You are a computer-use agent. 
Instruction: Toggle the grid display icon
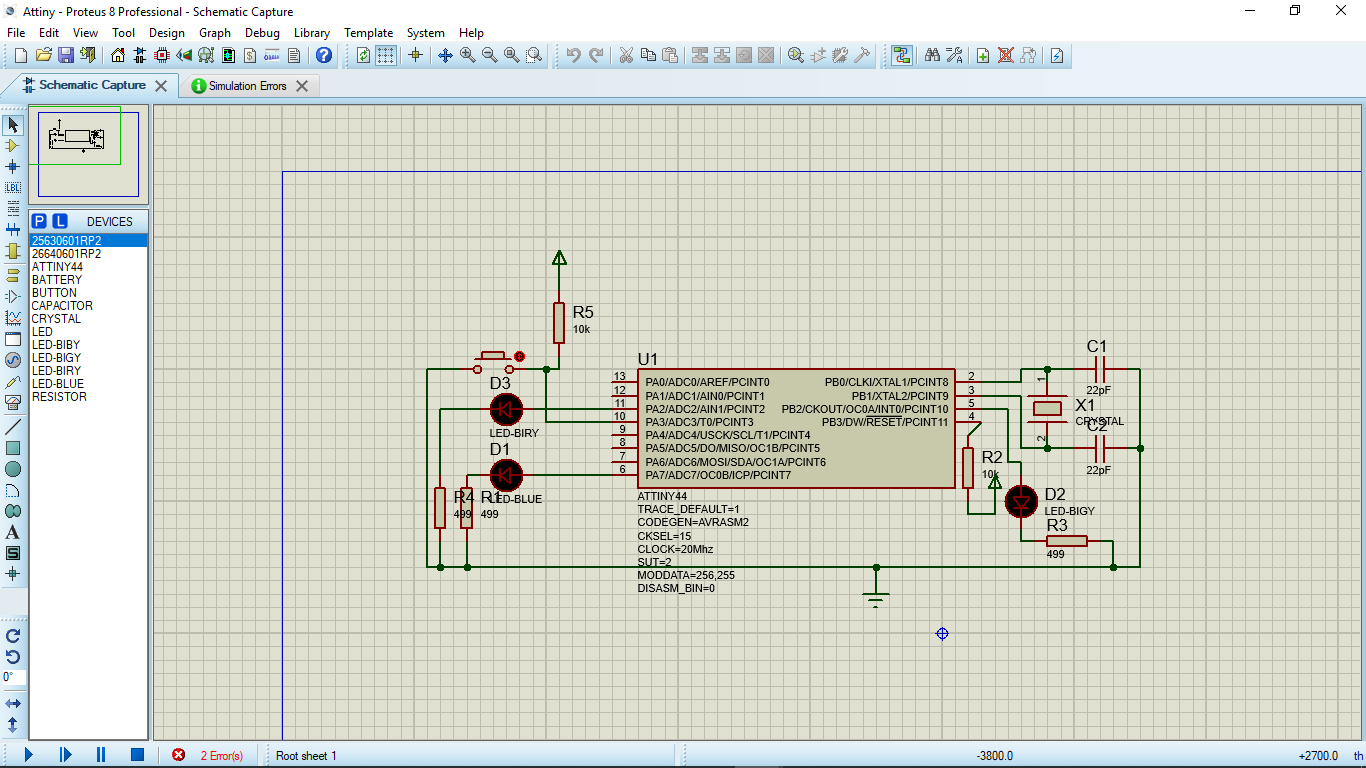(x=386, y=55)
